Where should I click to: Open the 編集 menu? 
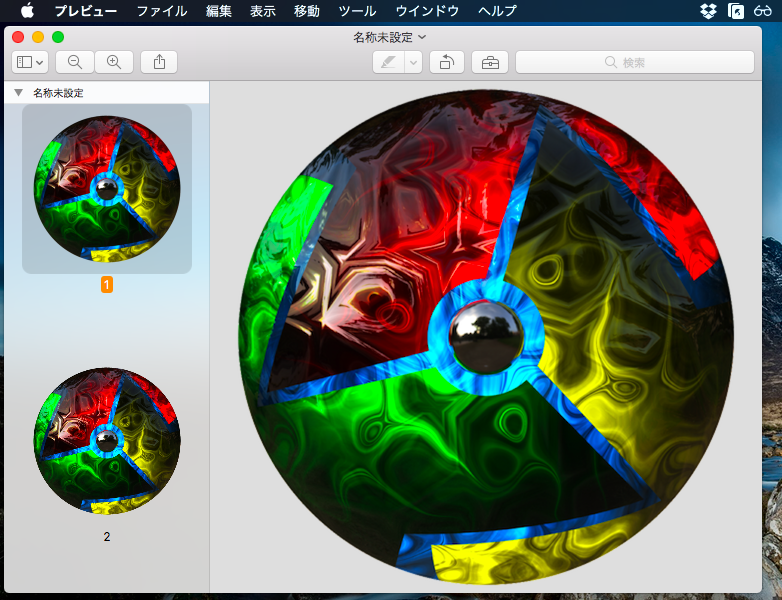[x=219, y=10]
